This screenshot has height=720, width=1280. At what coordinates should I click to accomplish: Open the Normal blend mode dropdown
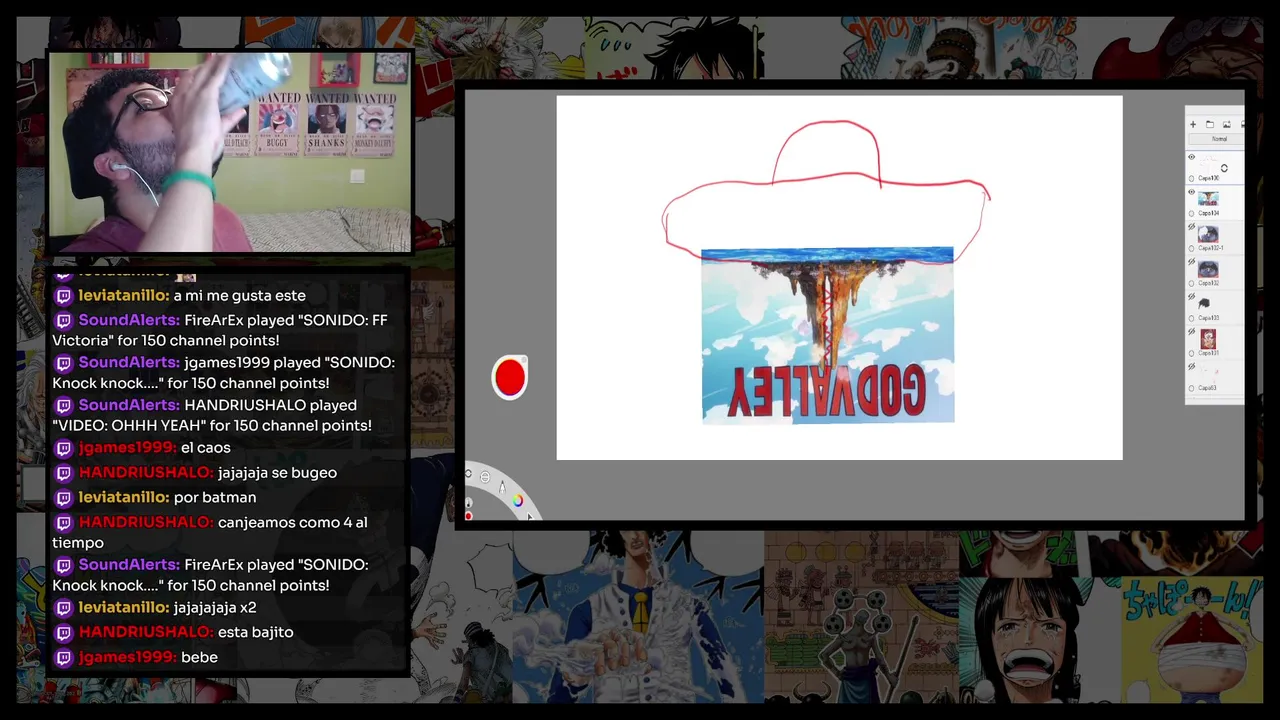1219,139
